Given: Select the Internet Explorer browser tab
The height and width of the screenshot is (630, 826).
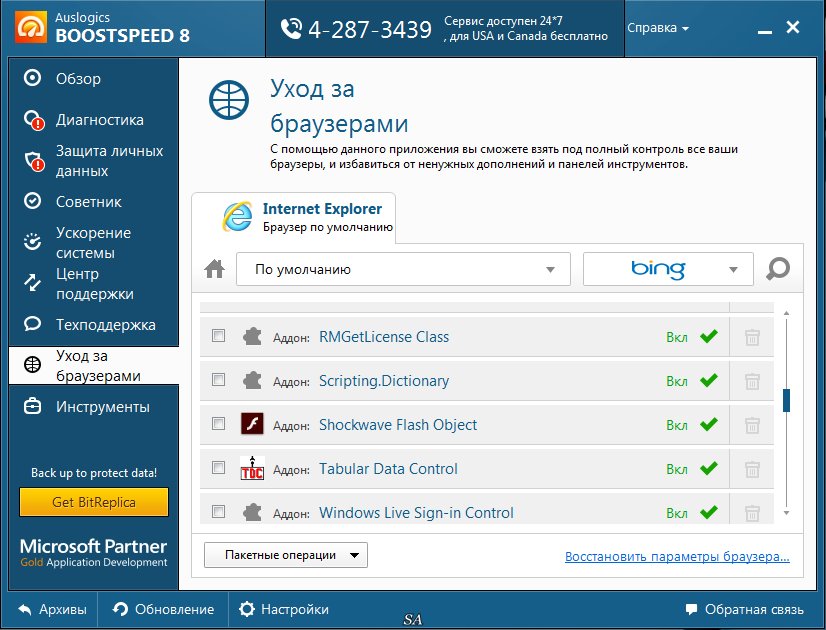Looking at the screenshot, I should tap(293, 218).
